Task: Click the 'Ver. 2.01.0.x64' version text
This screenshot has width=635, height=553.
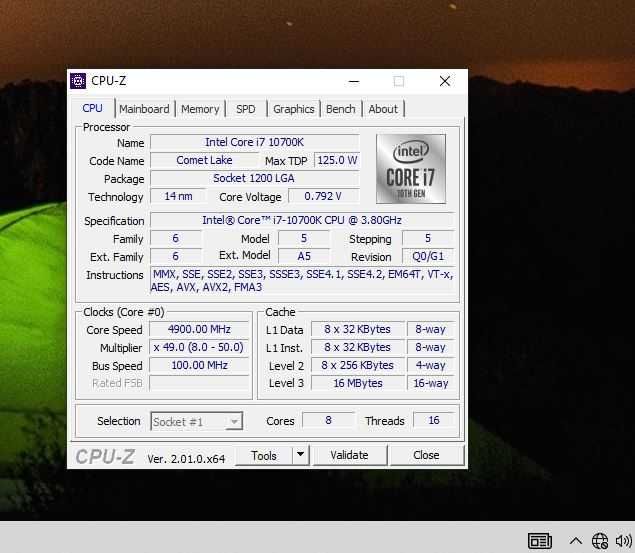Action: pos(186,459)
